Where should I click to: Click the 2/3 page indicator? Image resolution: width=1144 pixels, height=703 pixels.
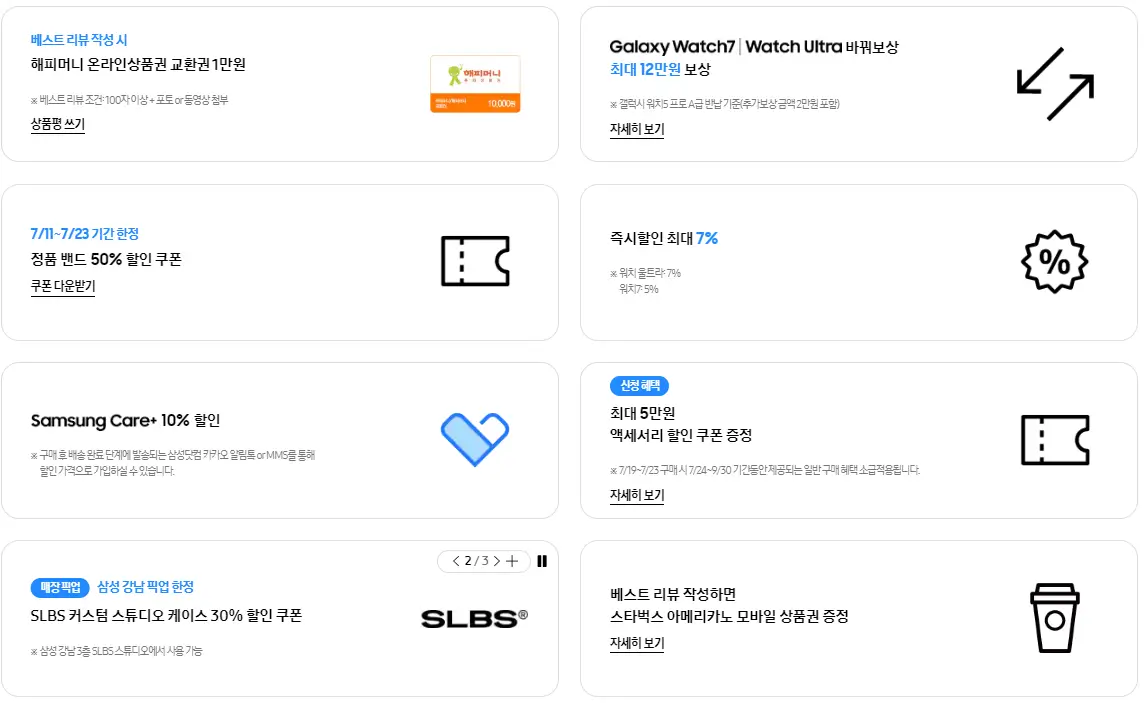point(475,561)
